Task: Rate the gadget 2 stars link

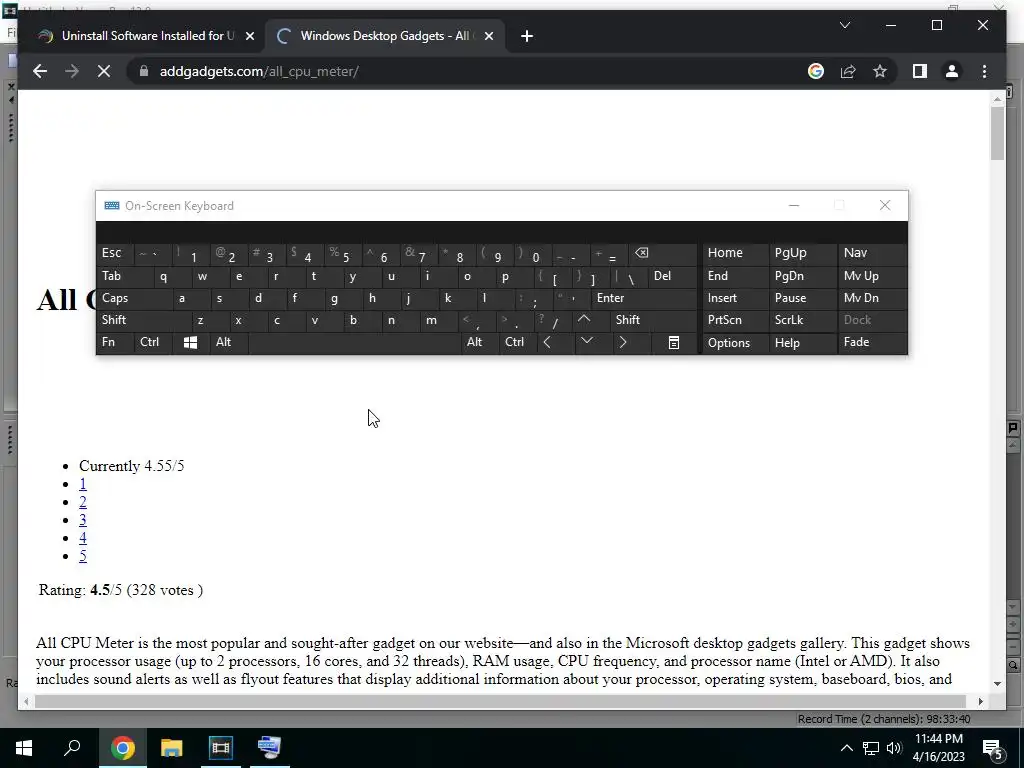Action: (x=83, y=502)
